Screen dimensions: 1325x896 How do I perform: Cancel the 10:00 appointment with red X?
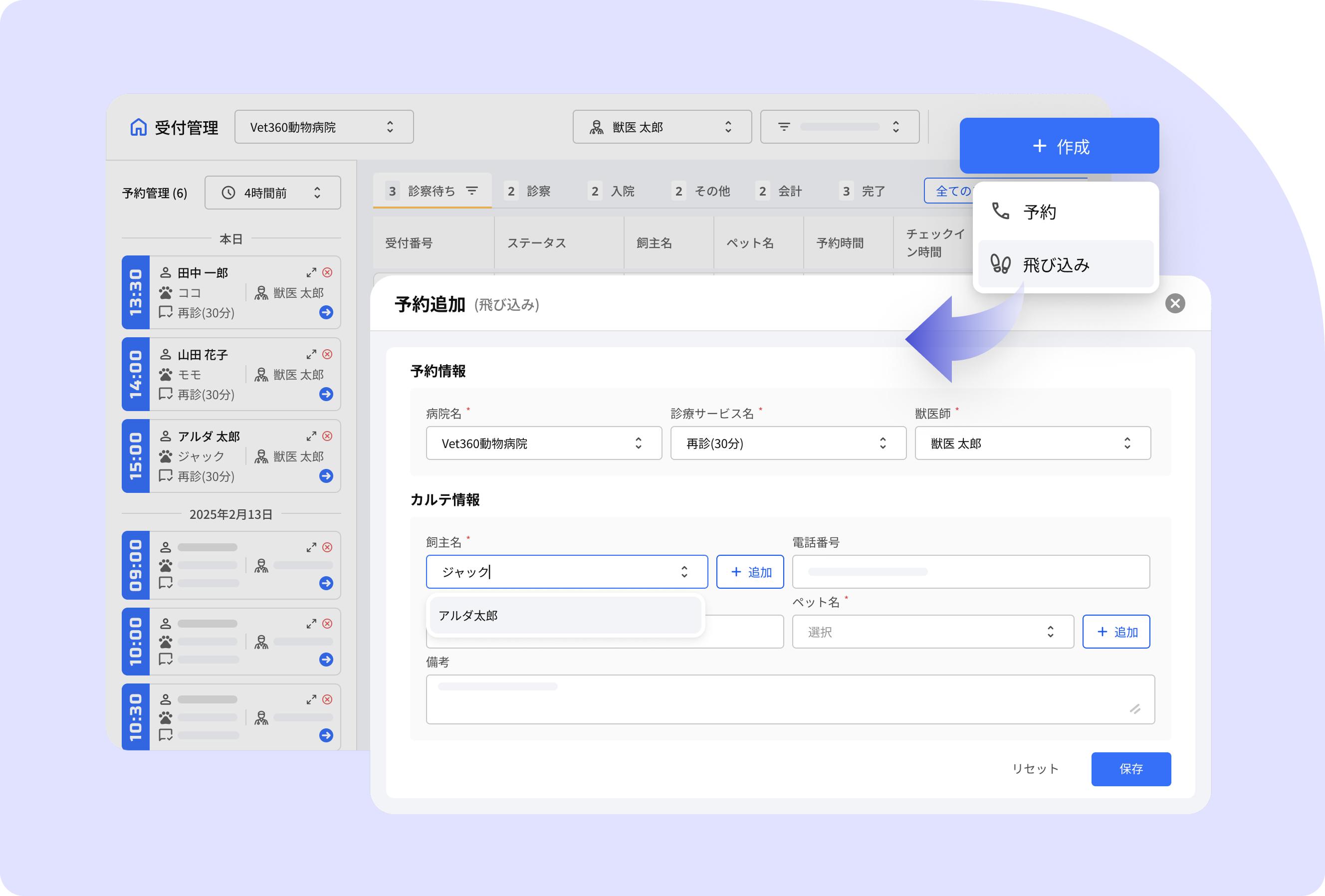(x=327, y=624)
